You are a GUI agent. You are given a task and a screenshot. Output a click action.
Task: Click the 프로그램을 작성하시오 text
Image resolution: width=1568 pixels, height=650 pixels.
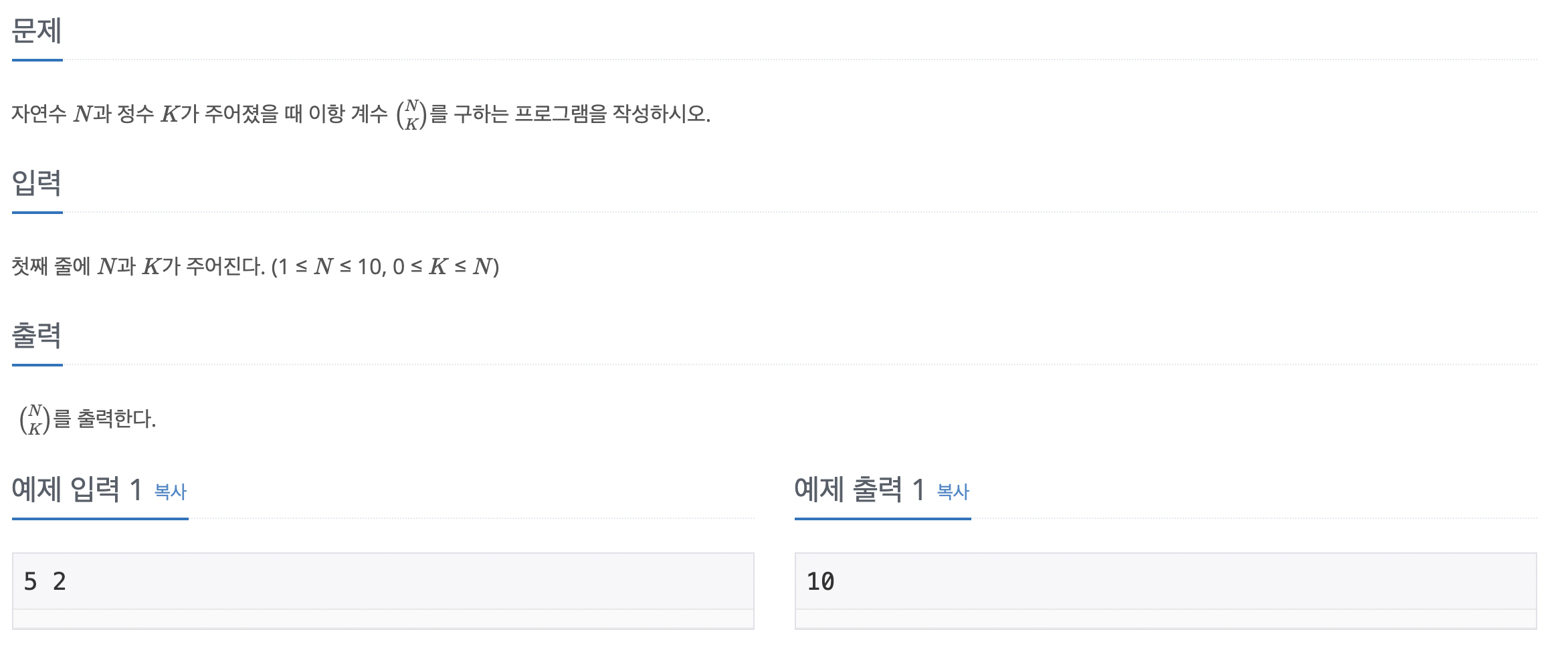coord(612,114)
